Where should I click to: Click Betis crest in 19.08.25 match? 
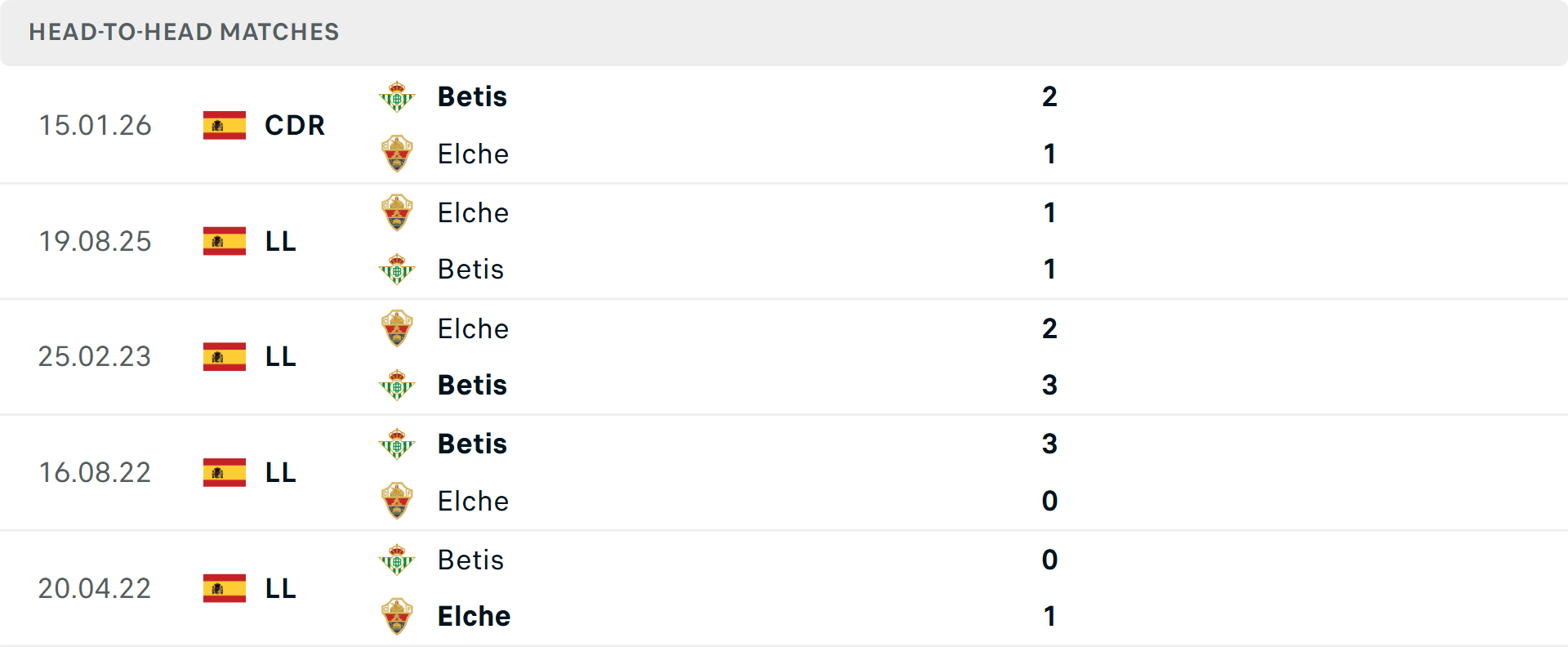[x=397, y=269]
